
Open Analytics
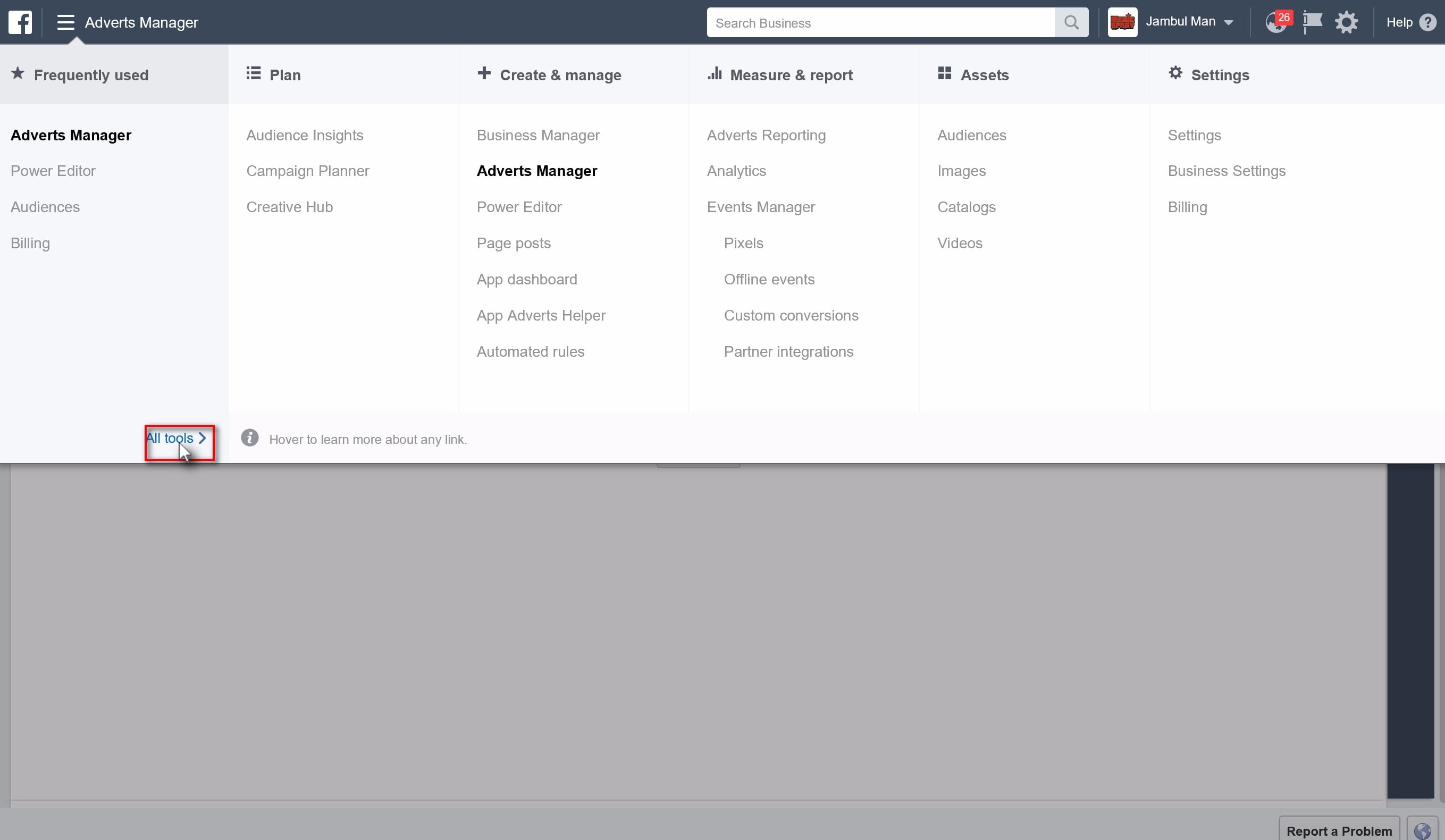(x=736, y=171)
